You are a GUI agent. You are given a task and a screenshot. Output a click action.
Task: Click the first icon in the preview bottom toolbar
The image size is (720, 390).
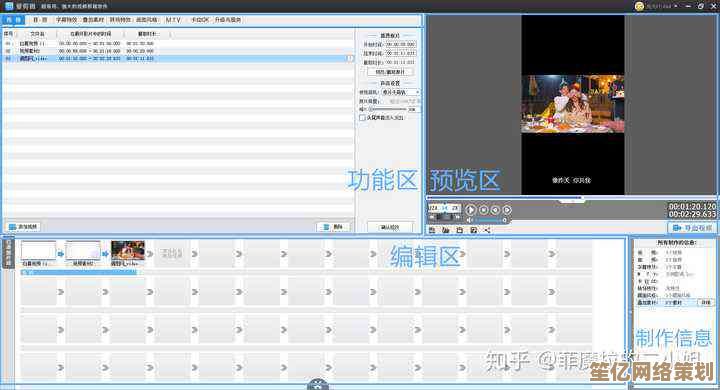(432, 230)
